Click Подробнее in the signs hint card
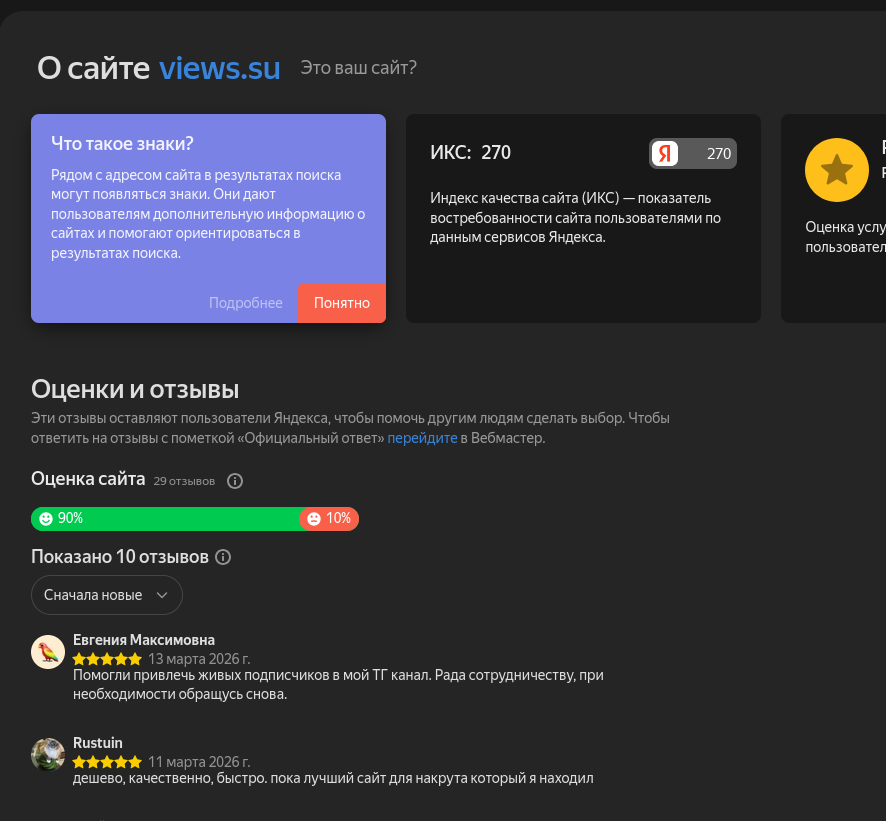This screenshot has height=821, width=886. point(246,303)
